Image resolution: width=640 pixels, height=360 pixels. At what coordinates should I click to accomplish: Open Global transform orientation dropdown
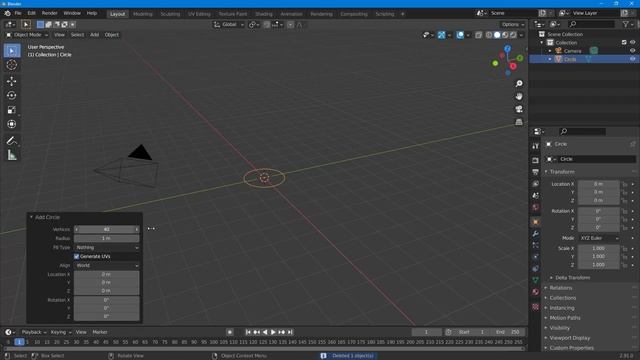tap(229, 24)
